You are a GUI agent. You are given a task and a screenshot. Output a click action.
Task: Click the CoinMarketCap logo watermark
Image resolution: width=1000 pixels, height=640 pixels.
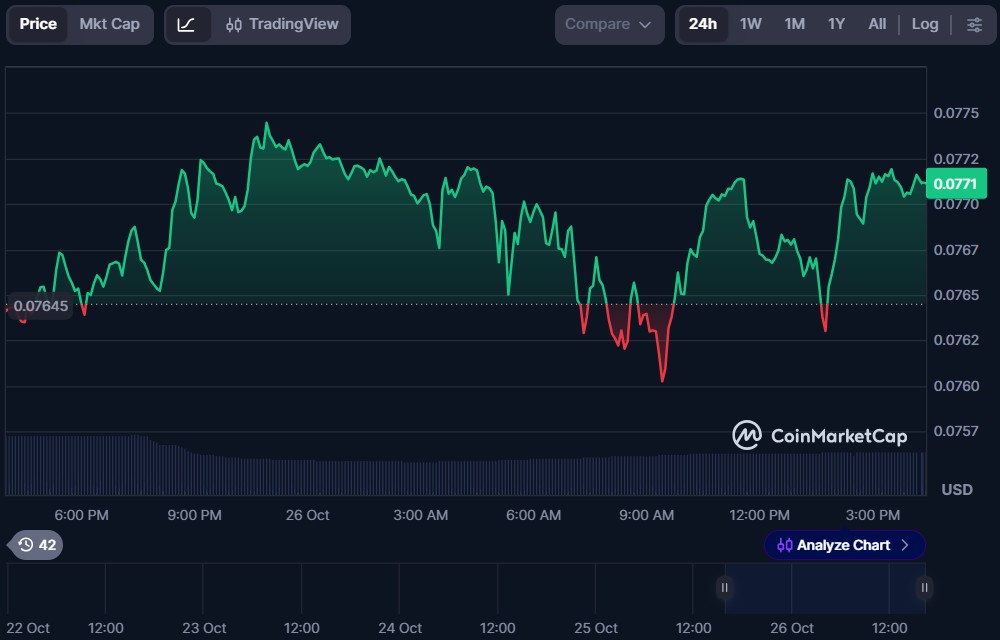coord(820,435)
